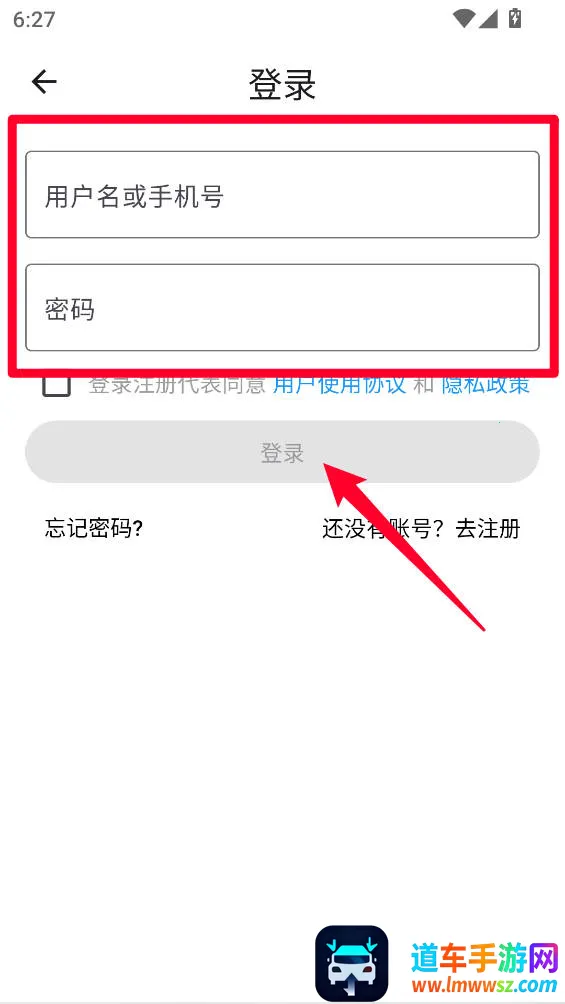Tap the grey 登录 button
This screenshot has height=1004, width=565.
coord(282,452)
